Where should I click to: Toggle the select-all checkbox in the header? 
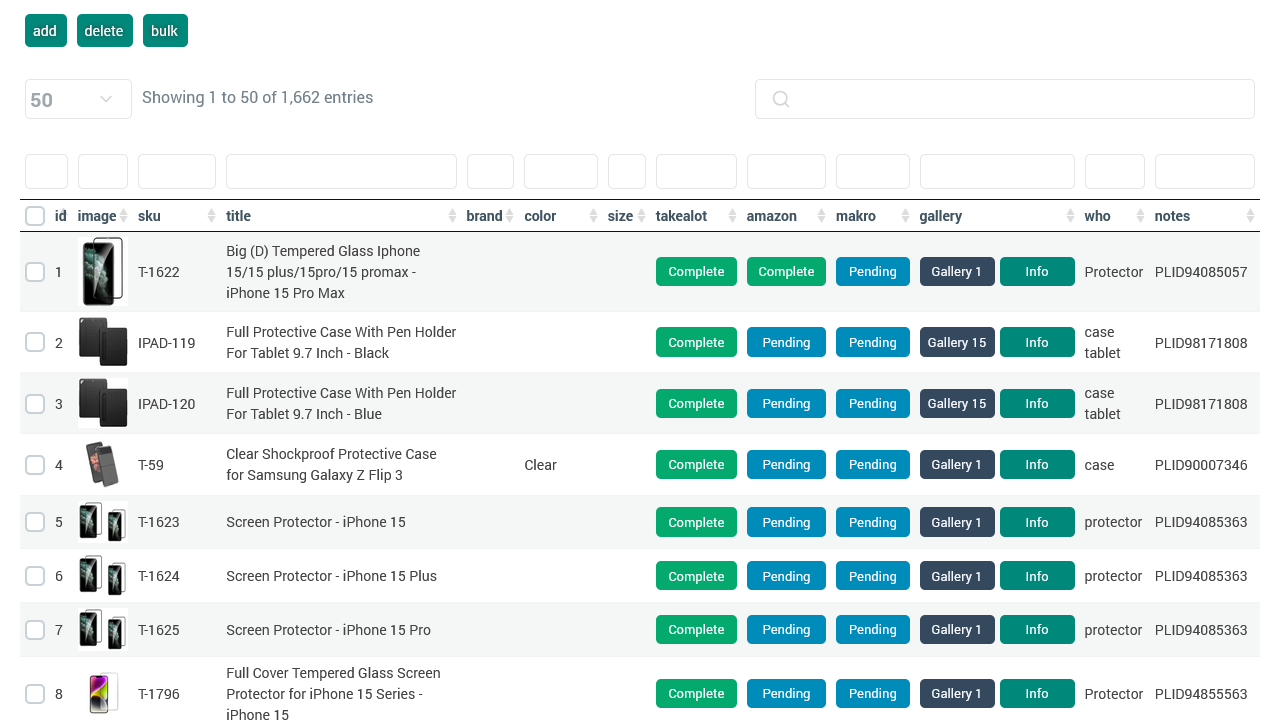coord(35,215)
